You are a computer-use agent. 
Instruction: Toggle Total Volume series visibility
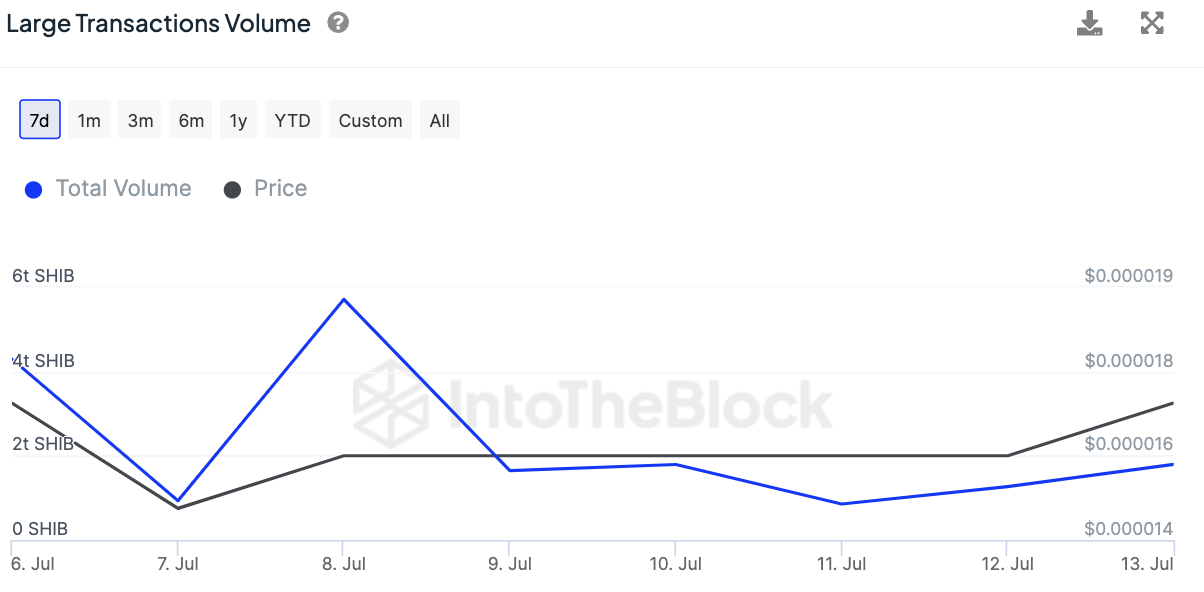pos(123,189)
